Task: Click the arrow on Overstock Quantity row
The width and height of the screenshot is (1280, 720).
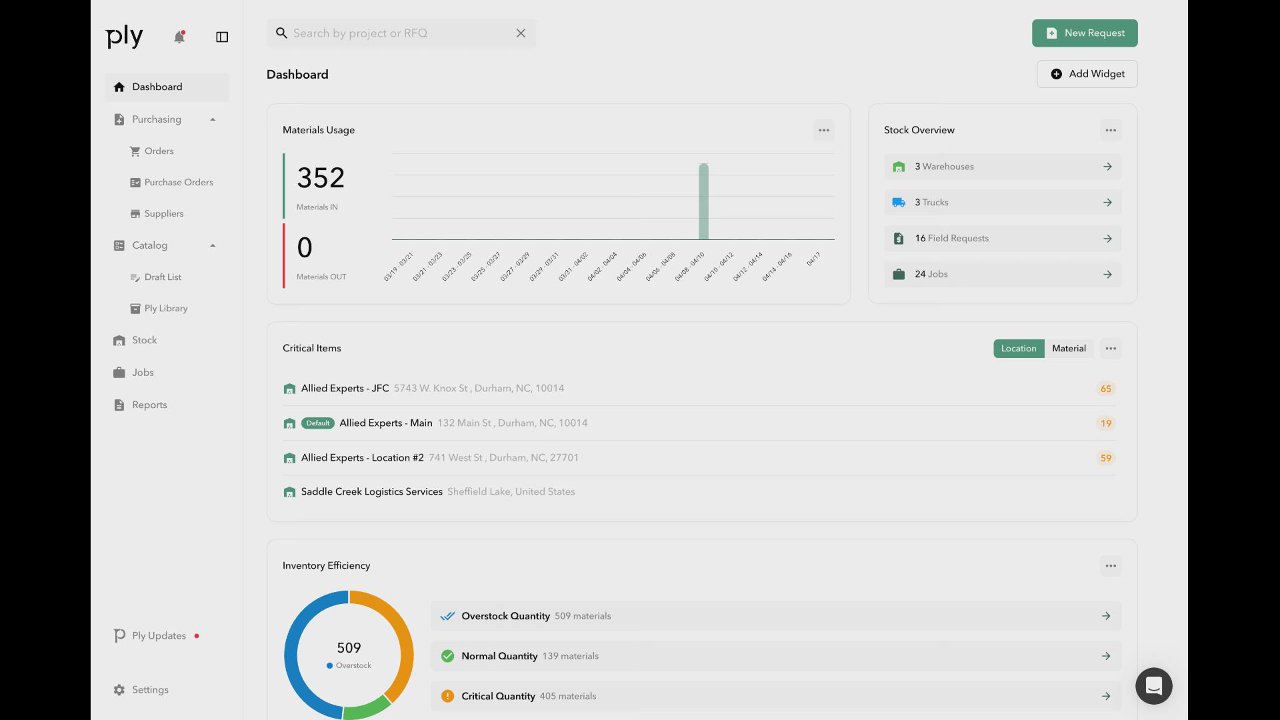Action: (1106, 616)
